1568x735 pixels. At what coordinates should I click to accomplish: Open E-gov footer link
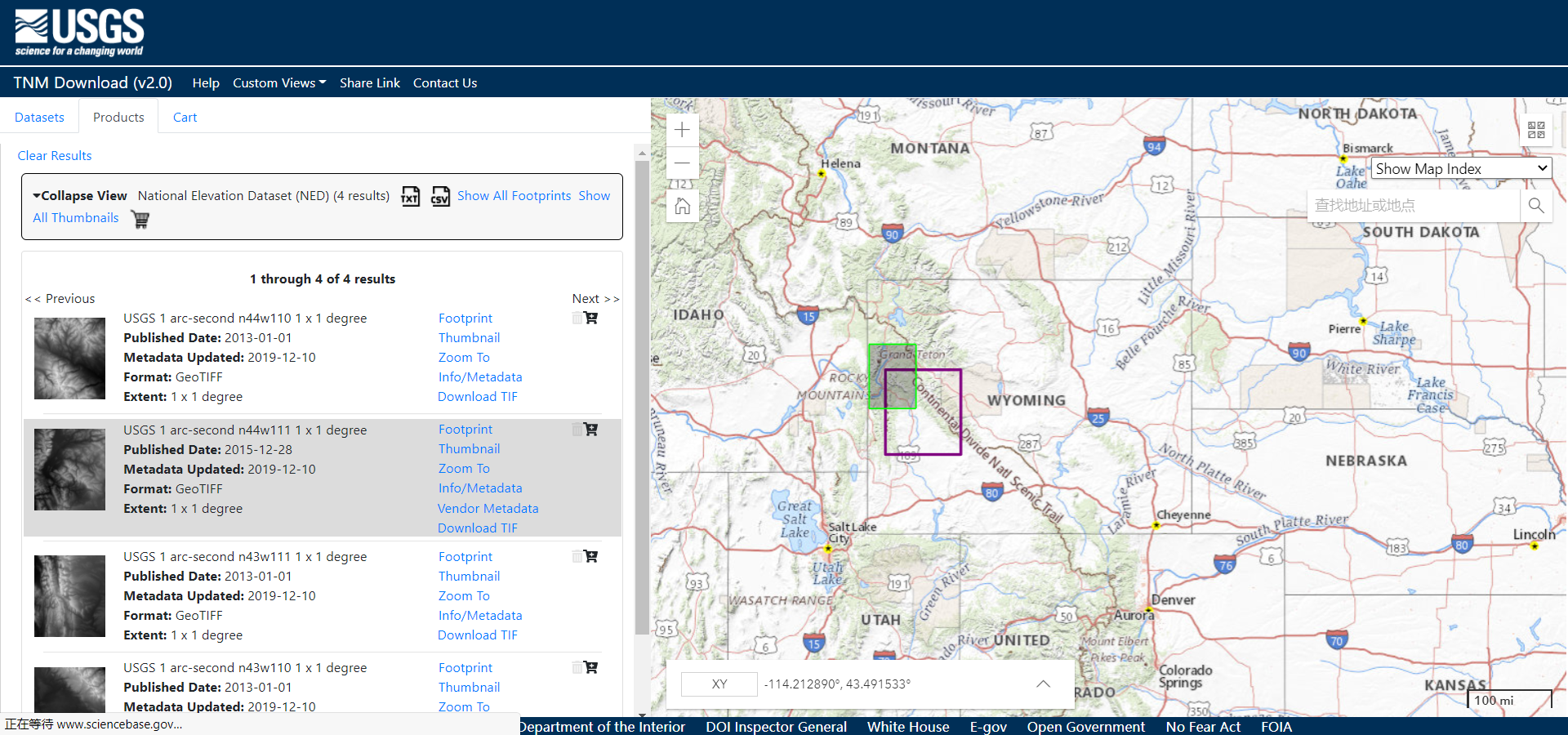point(988,726)
